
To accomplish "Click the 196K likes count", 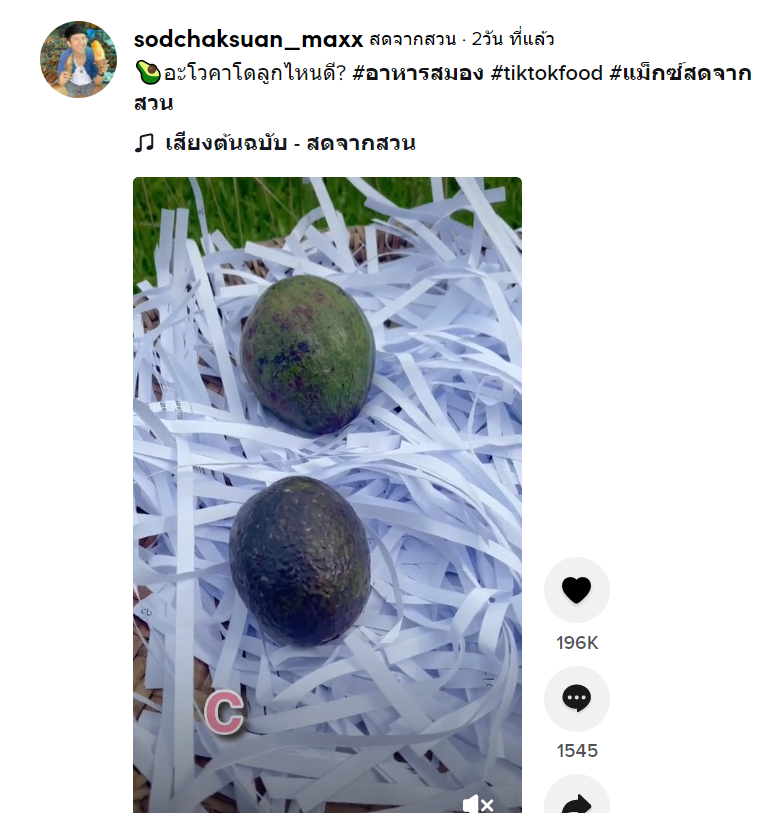I will click(x=577, y=643).
